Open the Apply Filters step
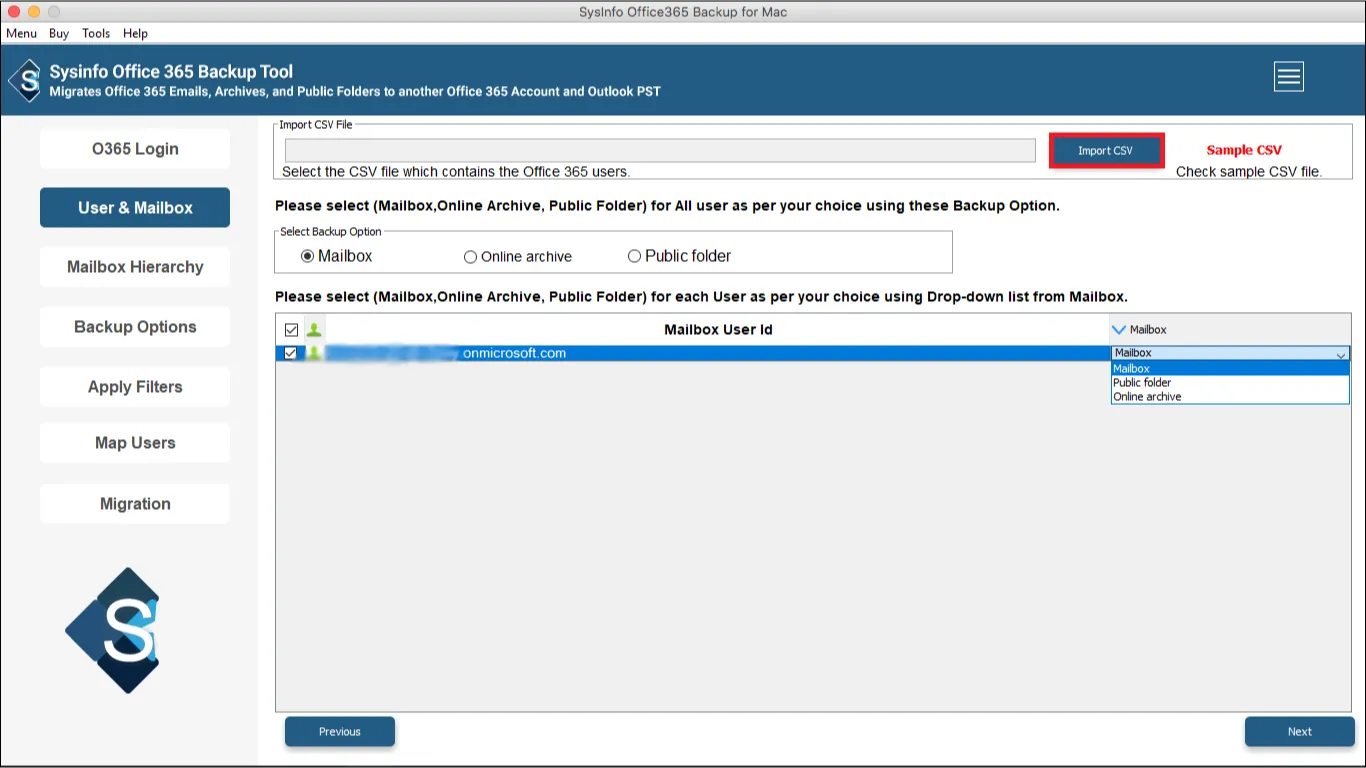Viewport: 1366px width, 768px height. 135,387
